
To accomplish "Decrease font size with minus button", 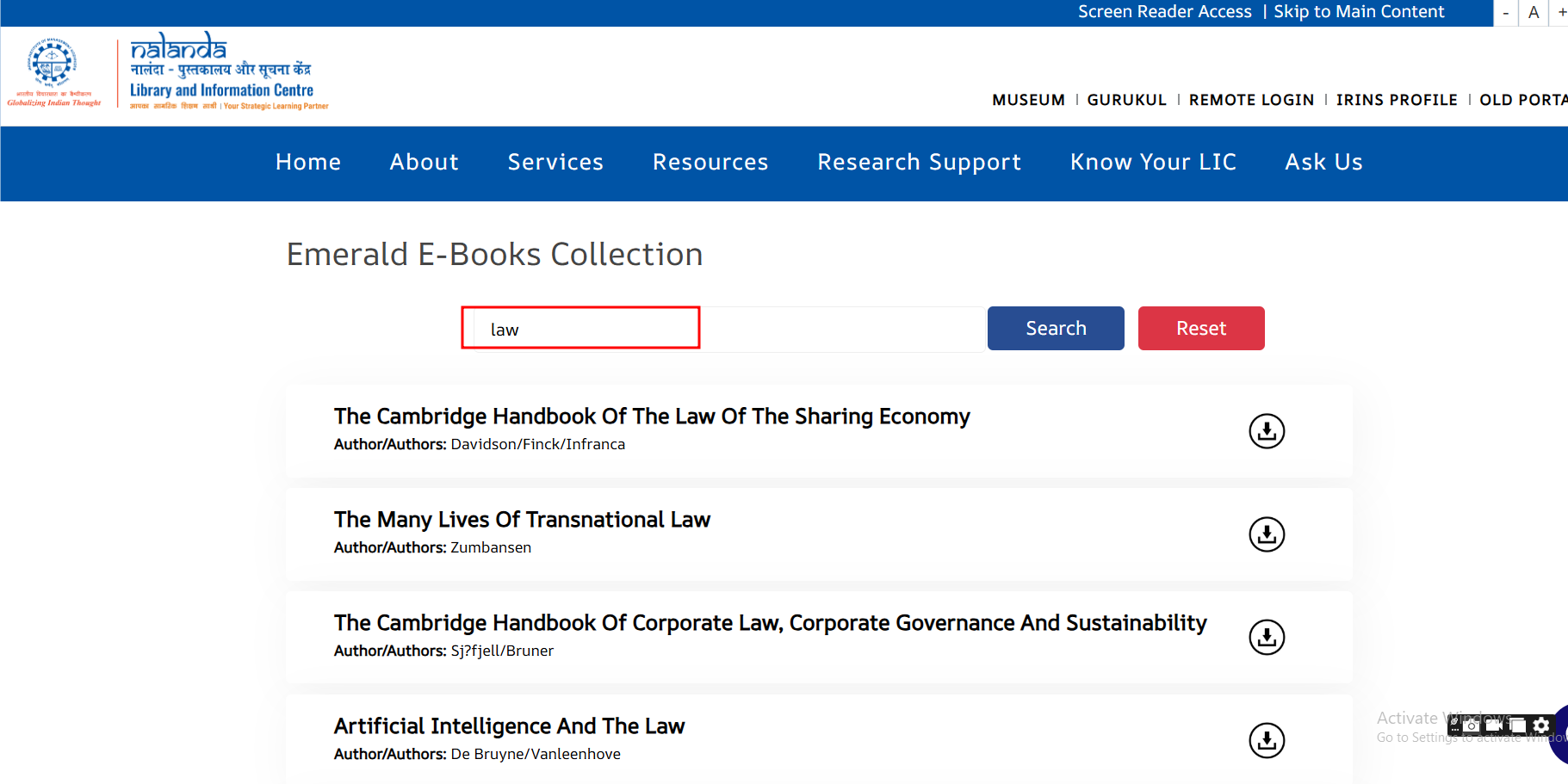I will click(1505, 13).
